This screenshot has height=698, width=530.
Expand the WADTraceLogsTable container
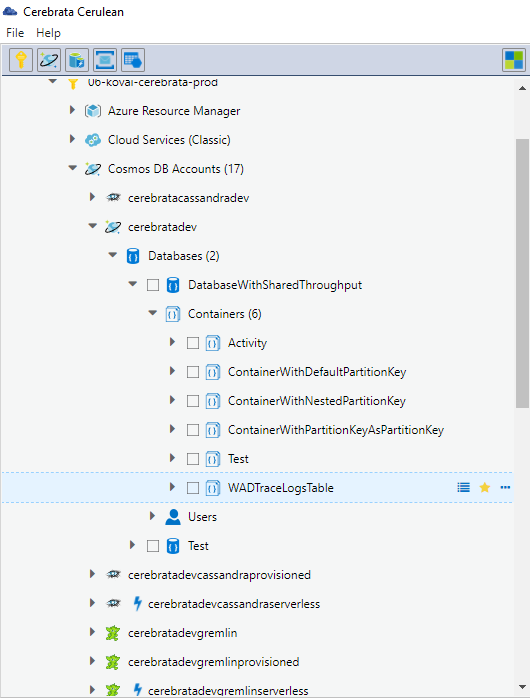tap(172, 487)
